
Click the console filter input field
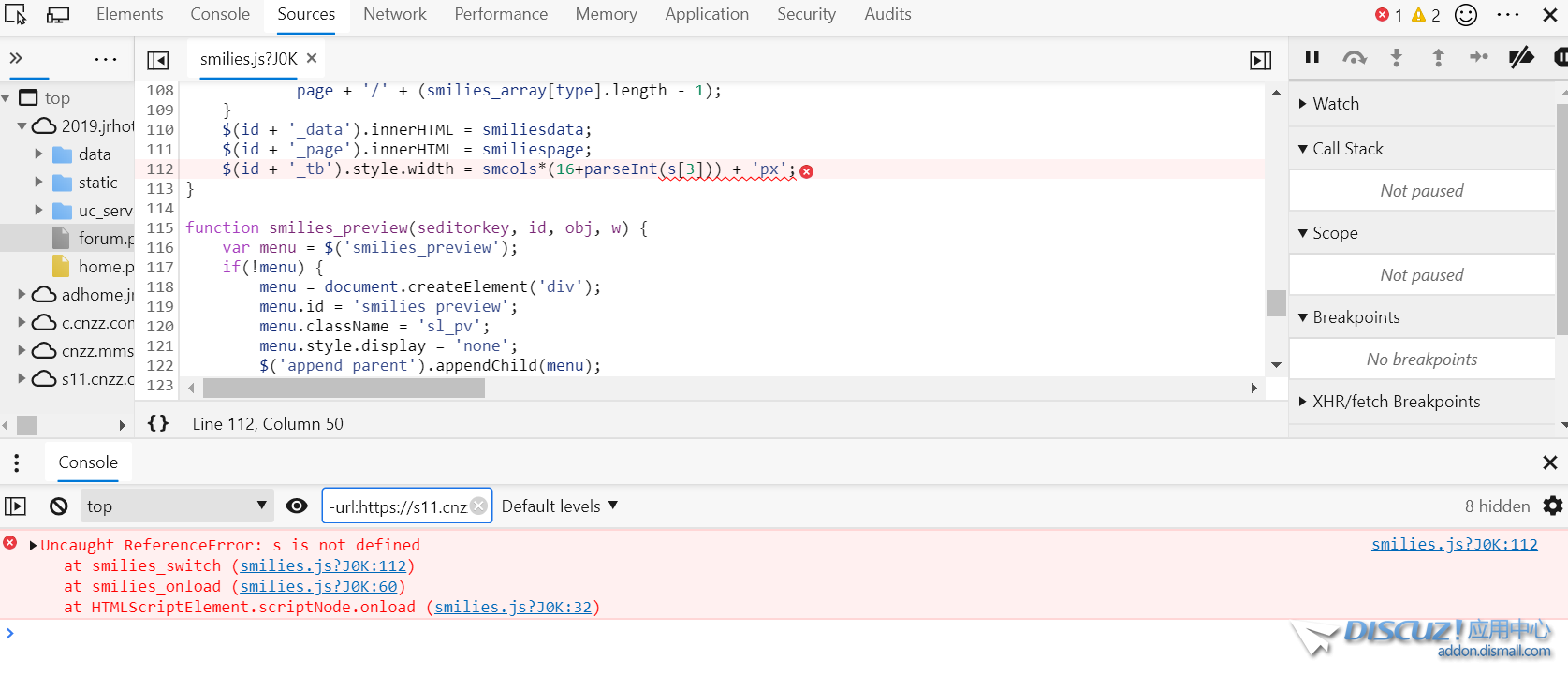[x=398, y=506]
